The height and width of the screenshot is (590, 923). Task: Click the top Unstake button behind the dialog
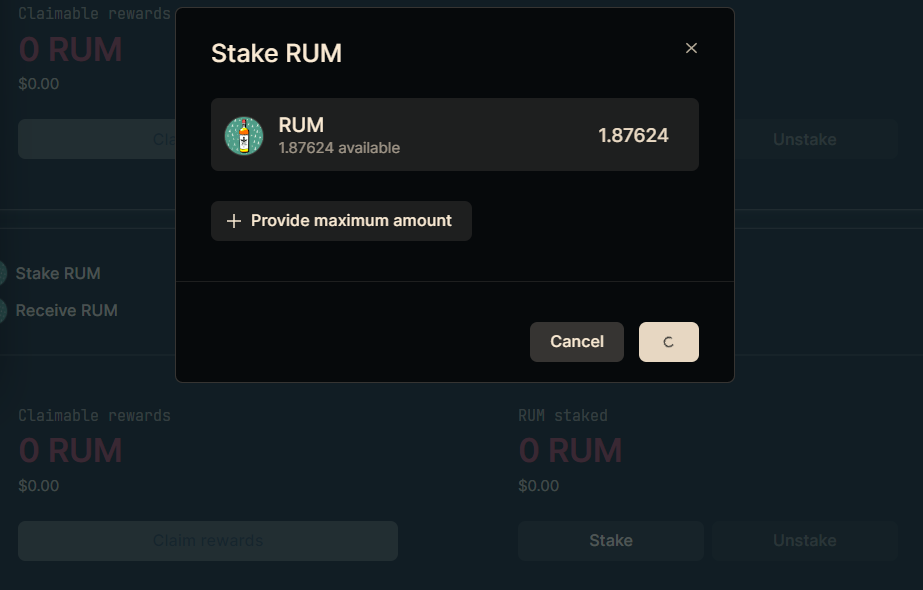(816, 140)
